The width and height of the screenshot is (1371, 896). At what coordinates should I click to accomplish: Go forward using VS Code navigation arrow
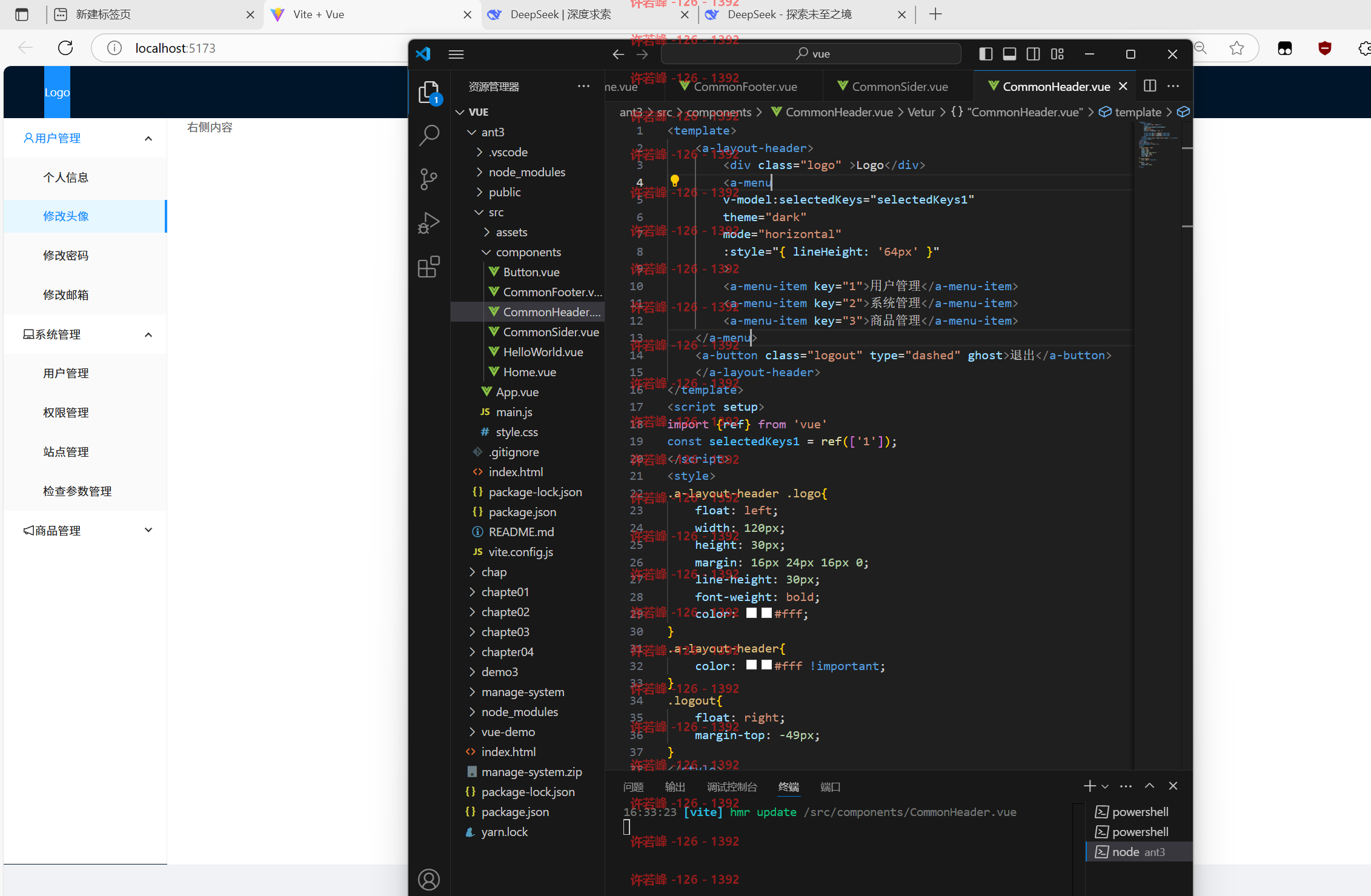pyautogui.click(x=642, y=55)
